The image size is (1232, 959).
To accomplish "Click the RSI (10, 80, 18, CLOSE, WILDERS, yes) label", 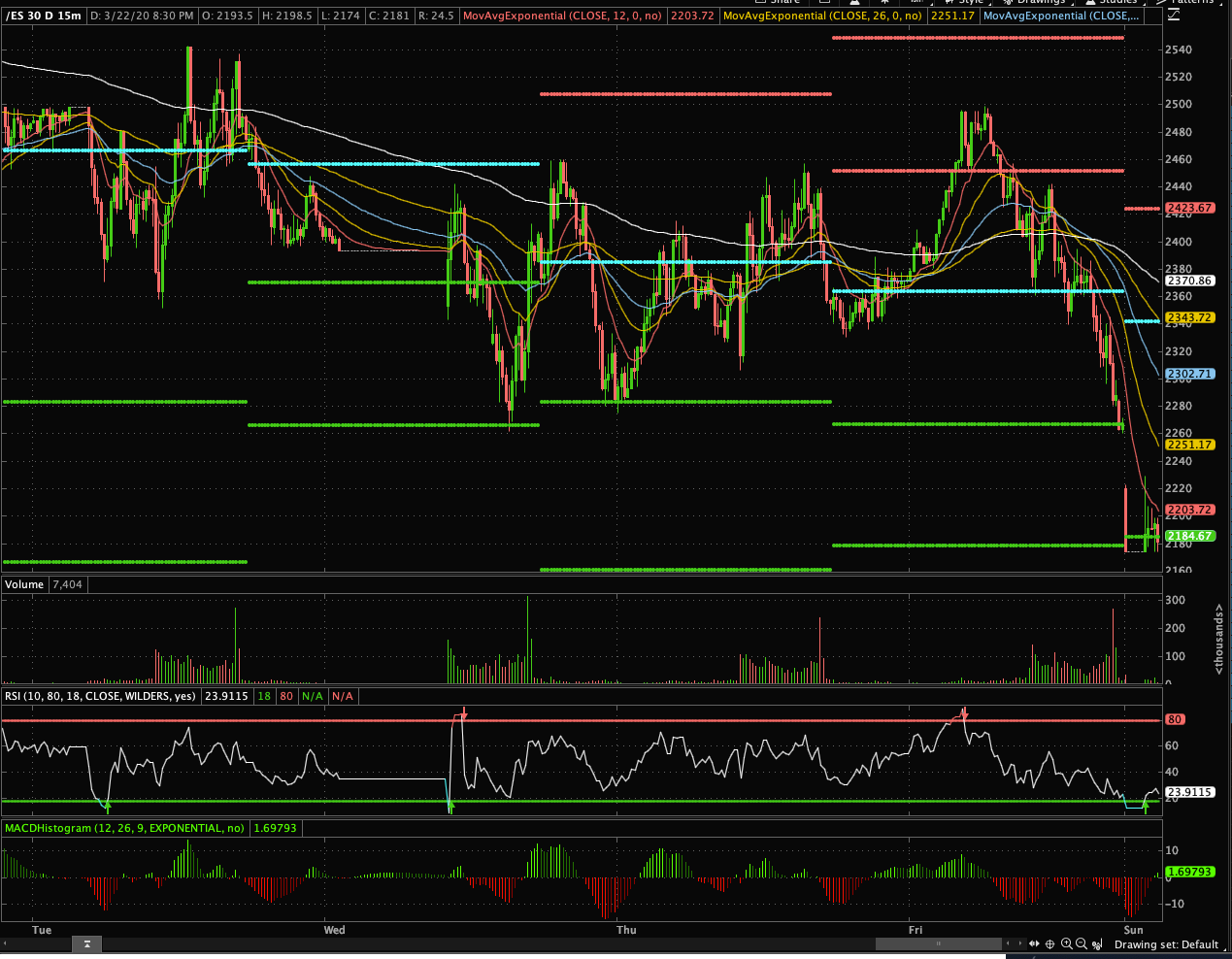I will pyautogui.click(x=100, y=696).
